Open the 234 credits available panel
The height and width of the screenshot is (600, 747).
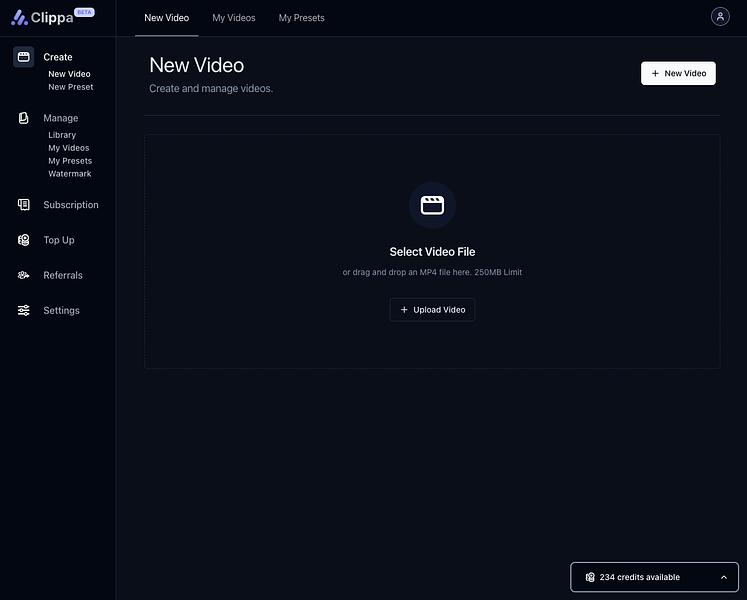pyautogui.click(x=654, y=577)
